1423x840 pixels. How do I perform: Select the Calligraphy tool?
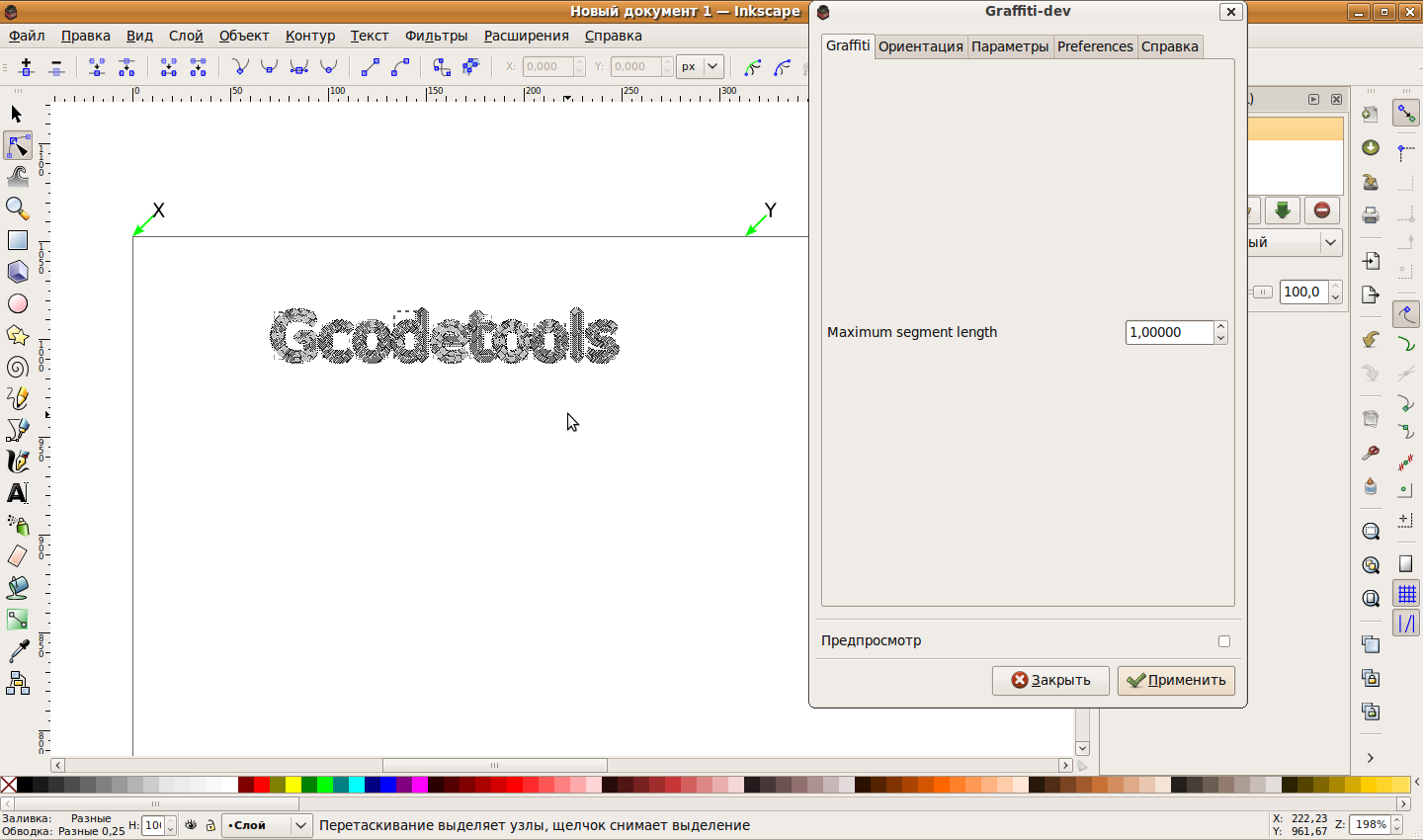[x=17, y=462]
